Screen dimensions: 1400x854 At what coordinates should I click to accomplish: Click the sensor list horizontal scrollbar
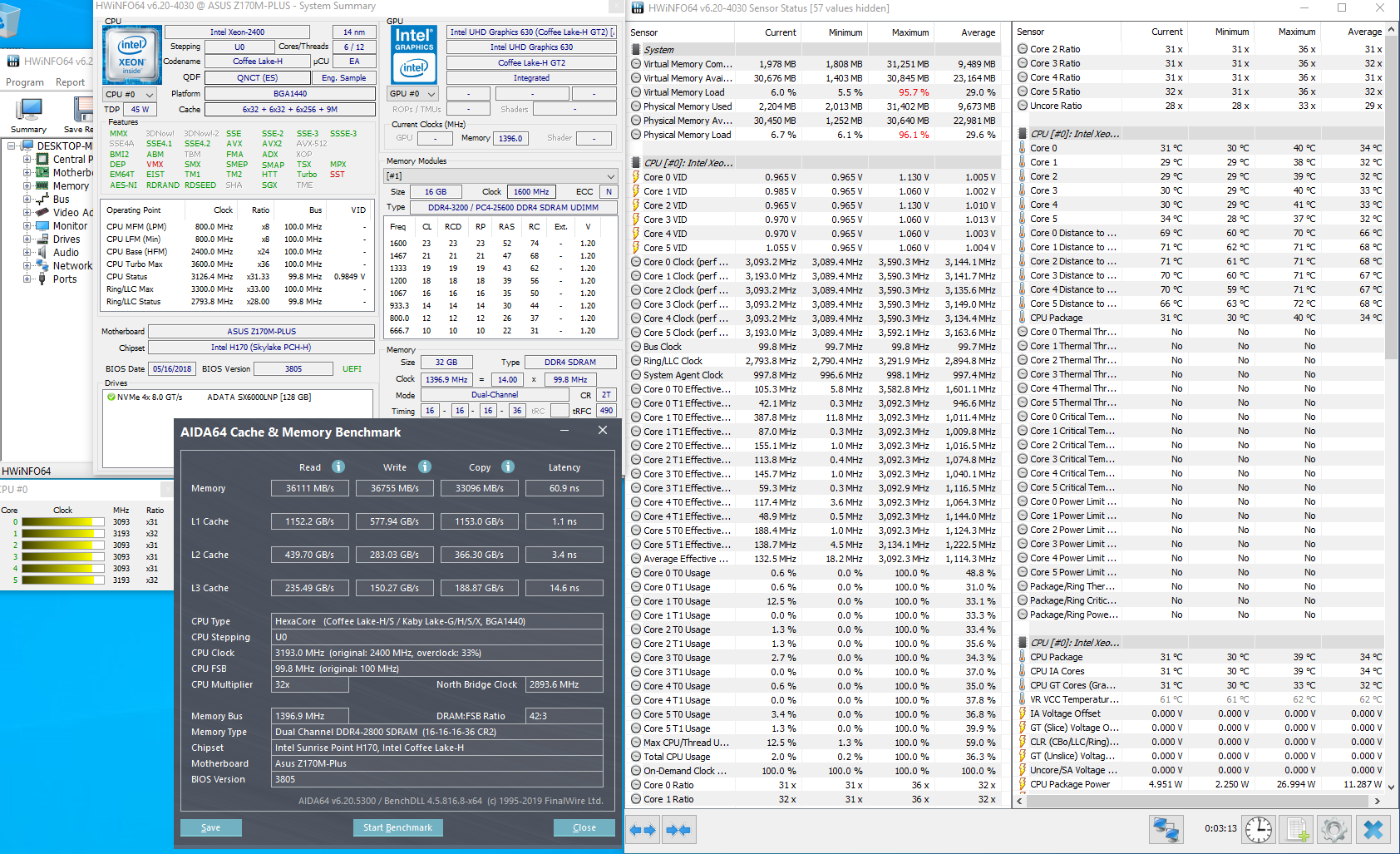(1200, 801)
